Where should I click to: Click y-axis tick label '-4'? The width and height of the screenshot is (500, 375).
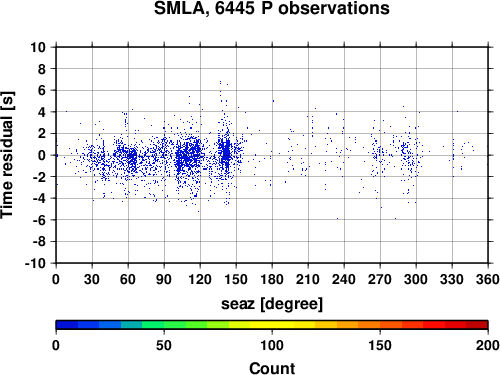click(x=39, y=199)
